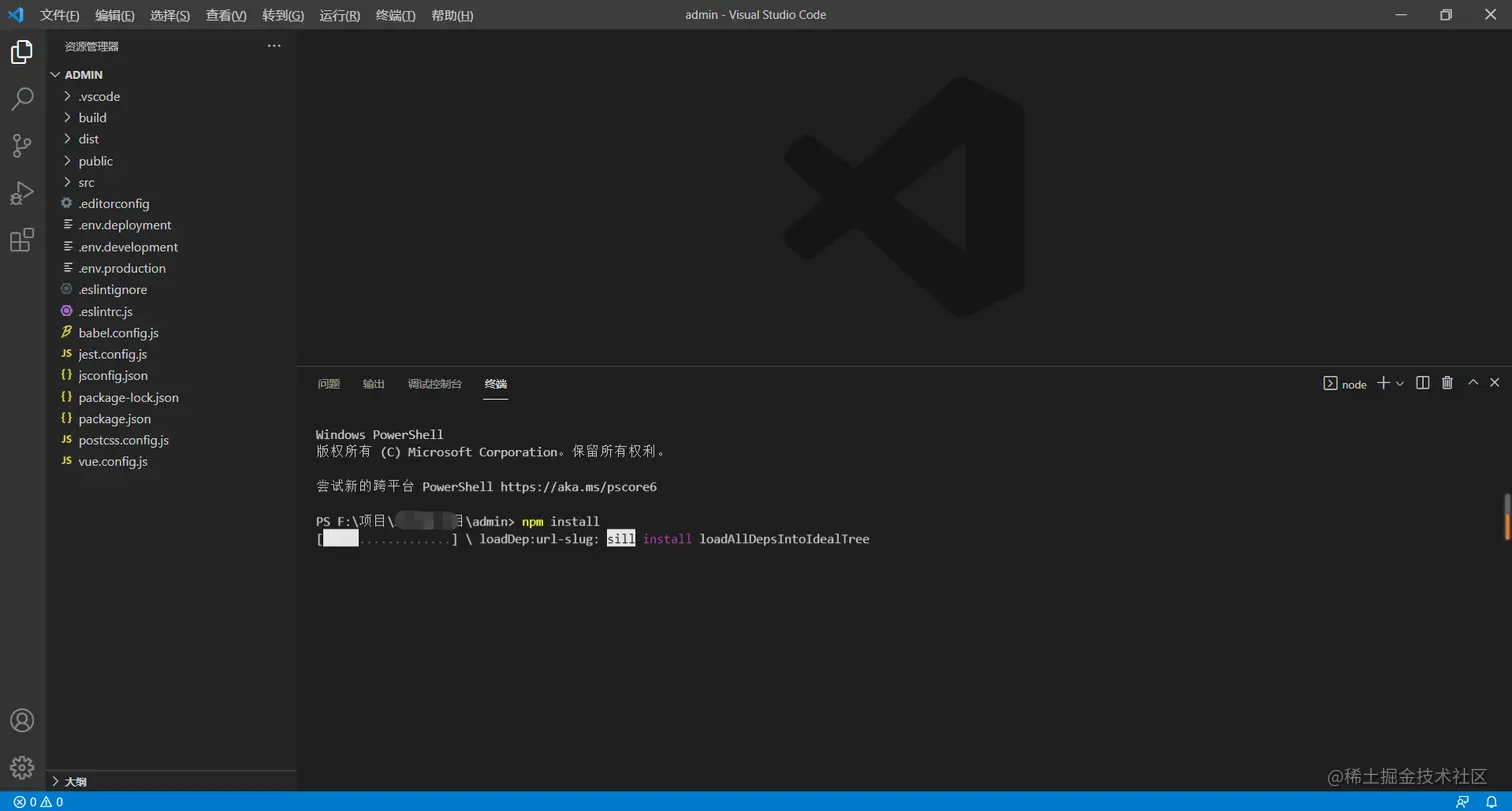Create a new terminal with plus icon
Image resolution: width=1512 pixels, height=811 pixels.
click(1384, 383)
